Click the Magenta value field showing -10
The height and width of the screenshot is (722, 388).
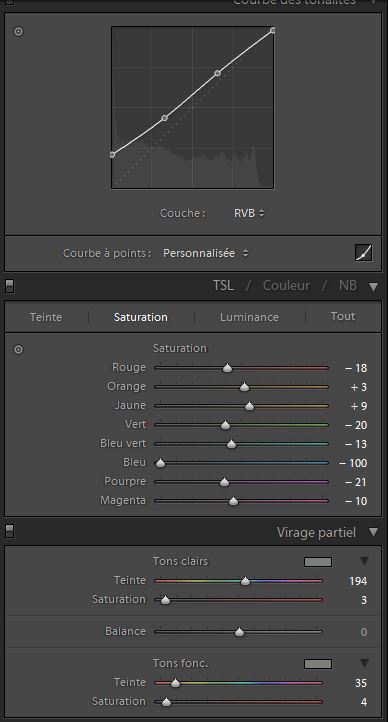tap(356, 501)
